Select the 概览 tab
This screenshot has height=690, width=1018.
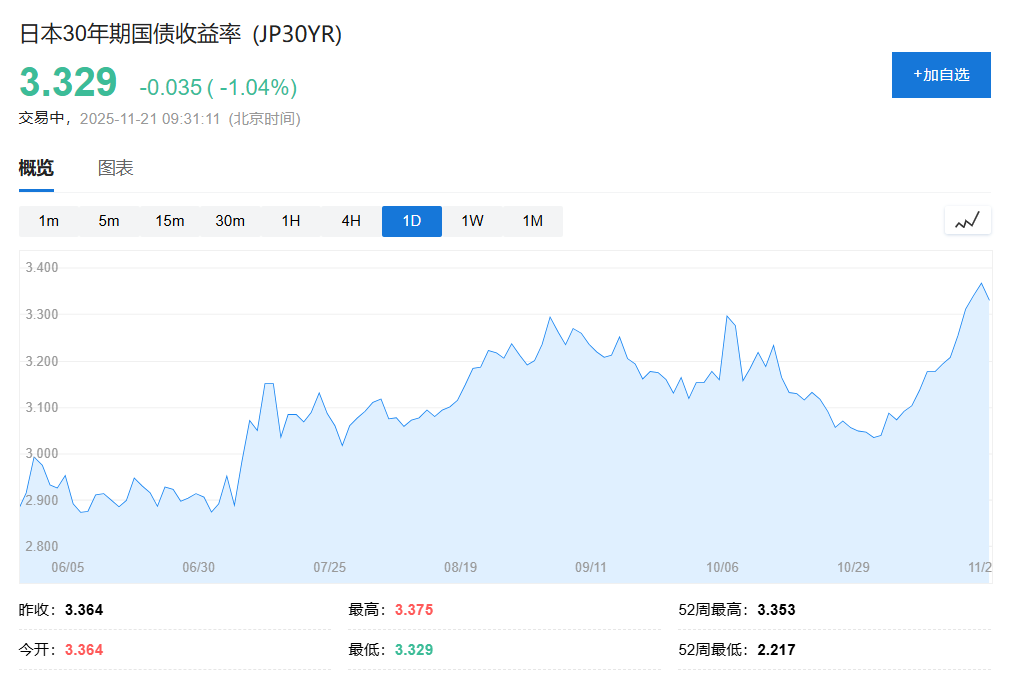tap(34, 167)
